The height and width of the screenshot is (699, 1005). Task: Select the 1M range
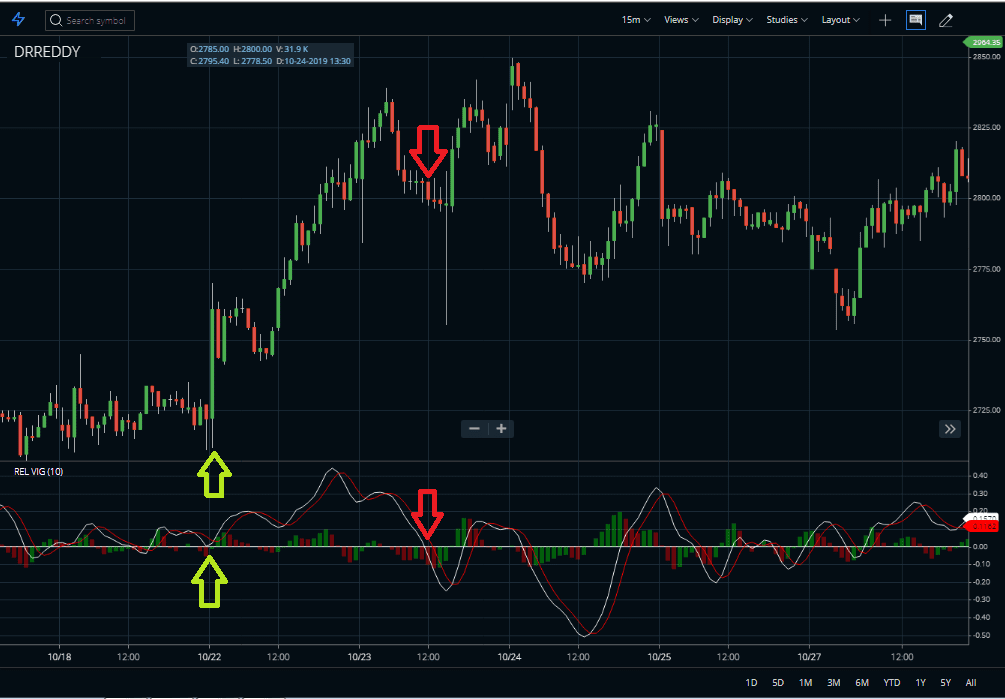(805, 682)
